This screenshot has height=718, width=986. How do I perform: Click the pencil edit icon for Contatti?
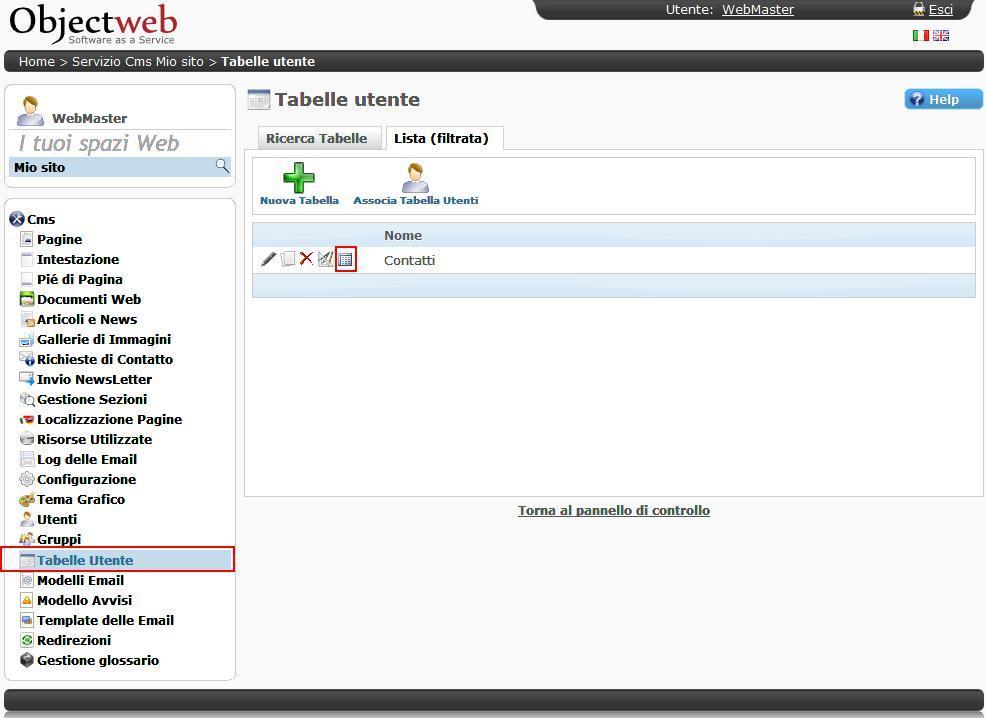[x=268, y=260]
